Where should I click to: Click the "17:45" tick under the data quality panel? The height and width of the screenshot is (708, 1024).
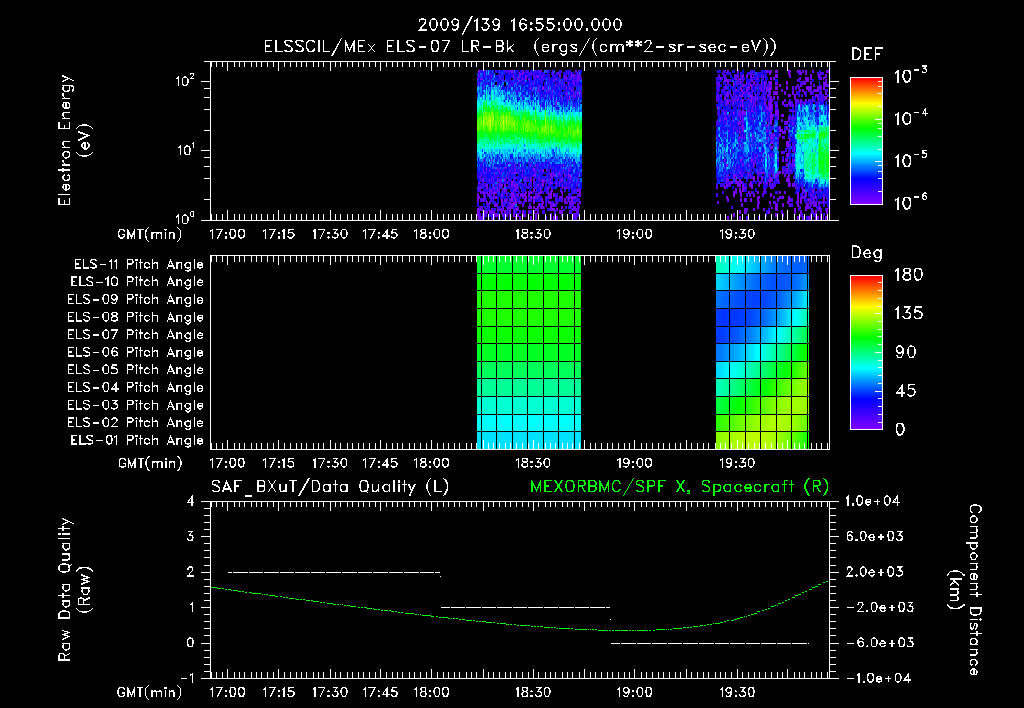coord(380,692)
